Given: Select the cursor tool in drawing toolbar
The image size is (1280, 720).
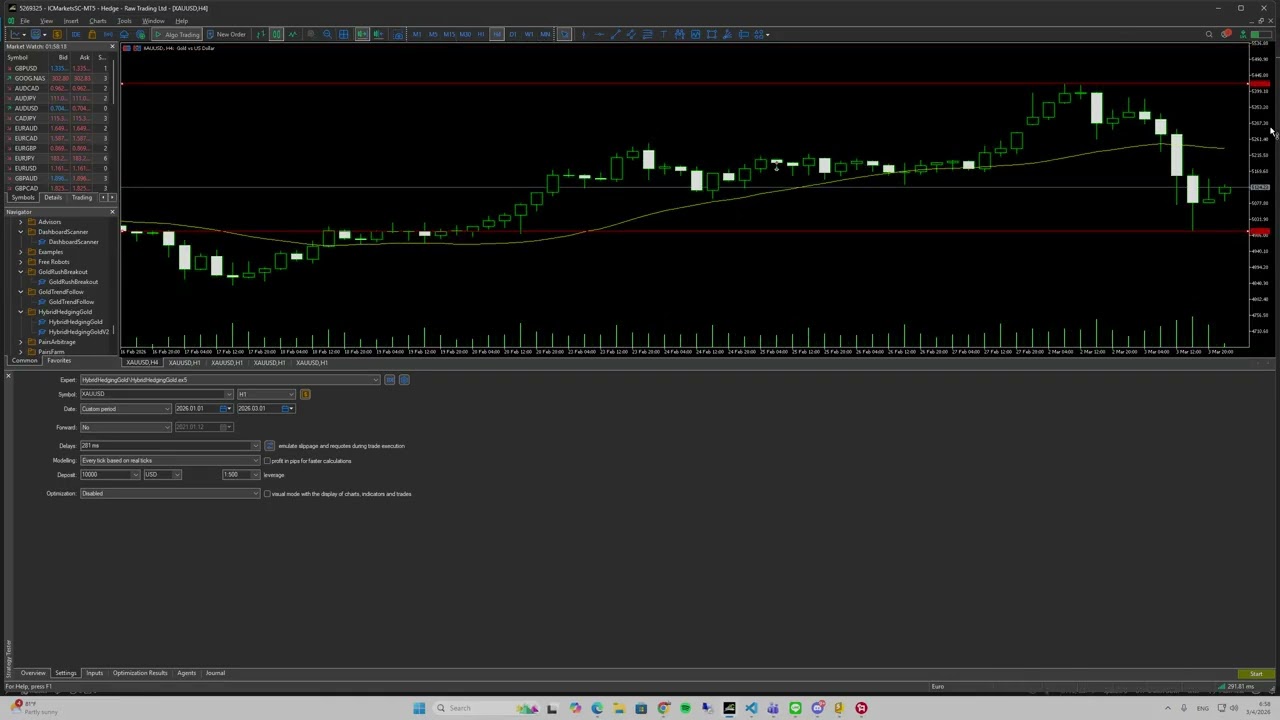Looking at the screenshot, I should click(564, 34).
